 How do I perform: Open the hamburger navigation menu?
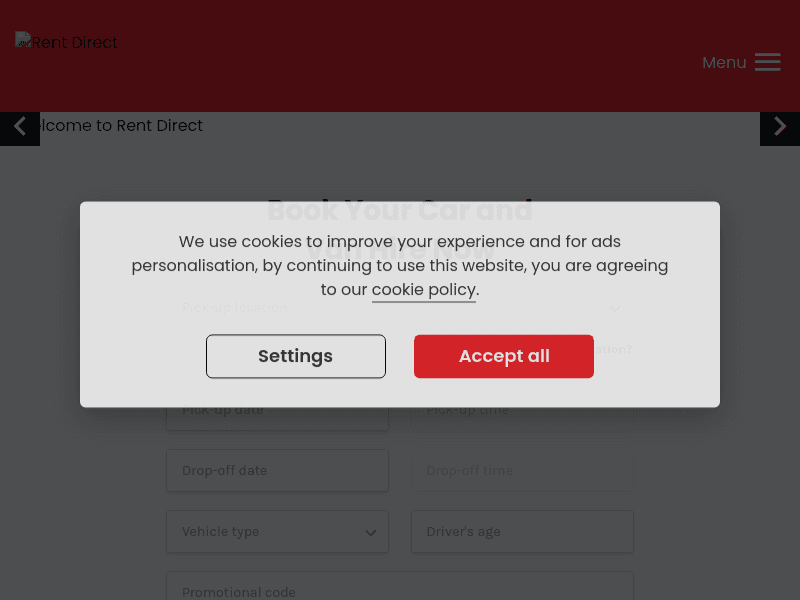[x=768, y=62]
